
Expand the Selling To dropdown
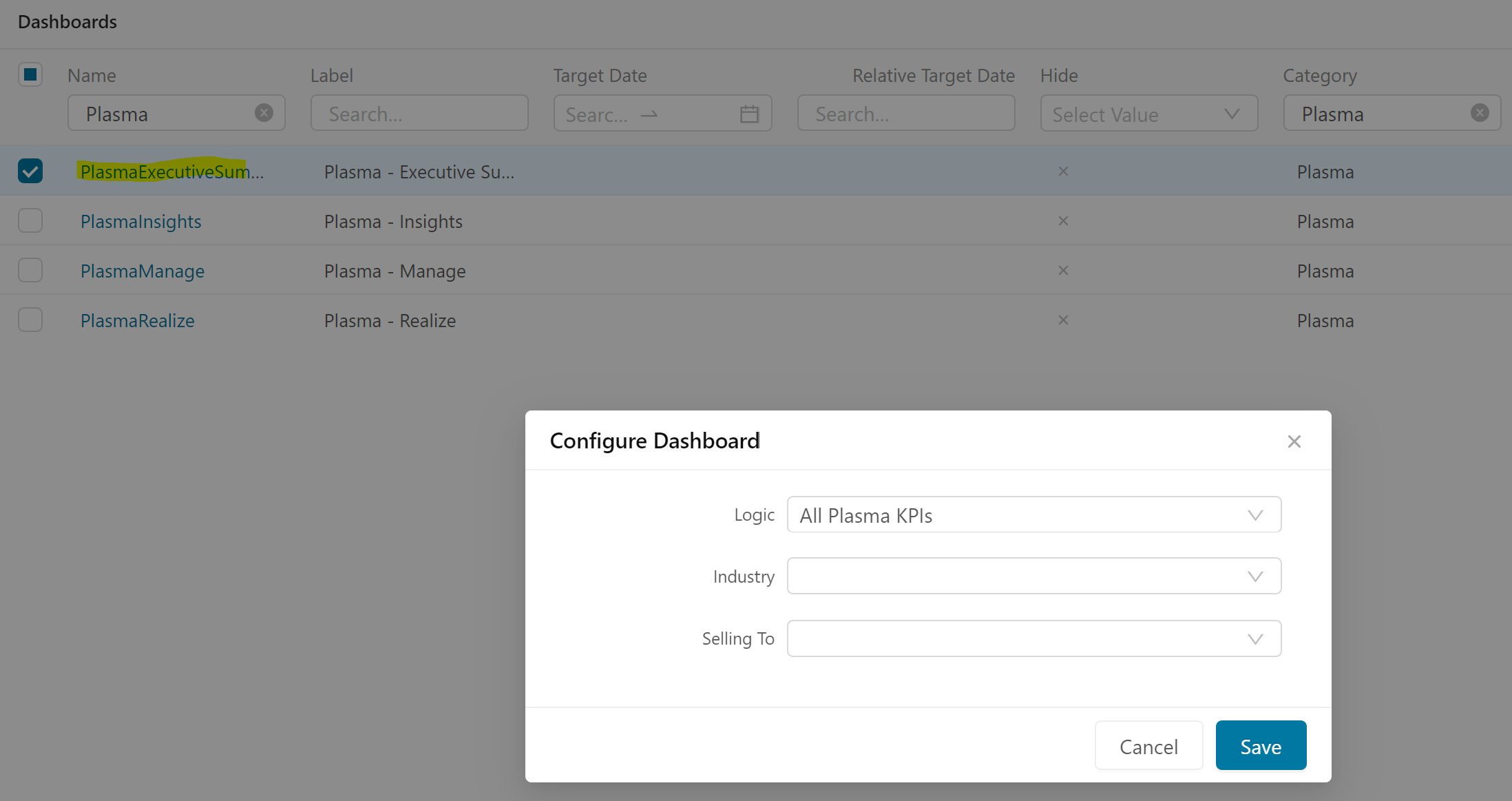1033,639
